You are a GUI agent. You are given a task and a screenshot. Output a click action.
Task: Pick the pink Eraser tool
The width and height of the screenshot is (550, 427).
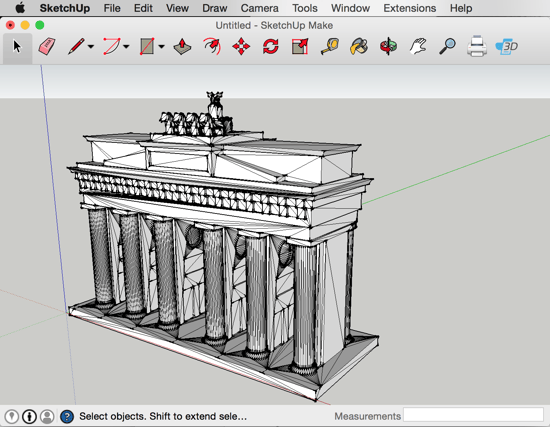(47, 47)
